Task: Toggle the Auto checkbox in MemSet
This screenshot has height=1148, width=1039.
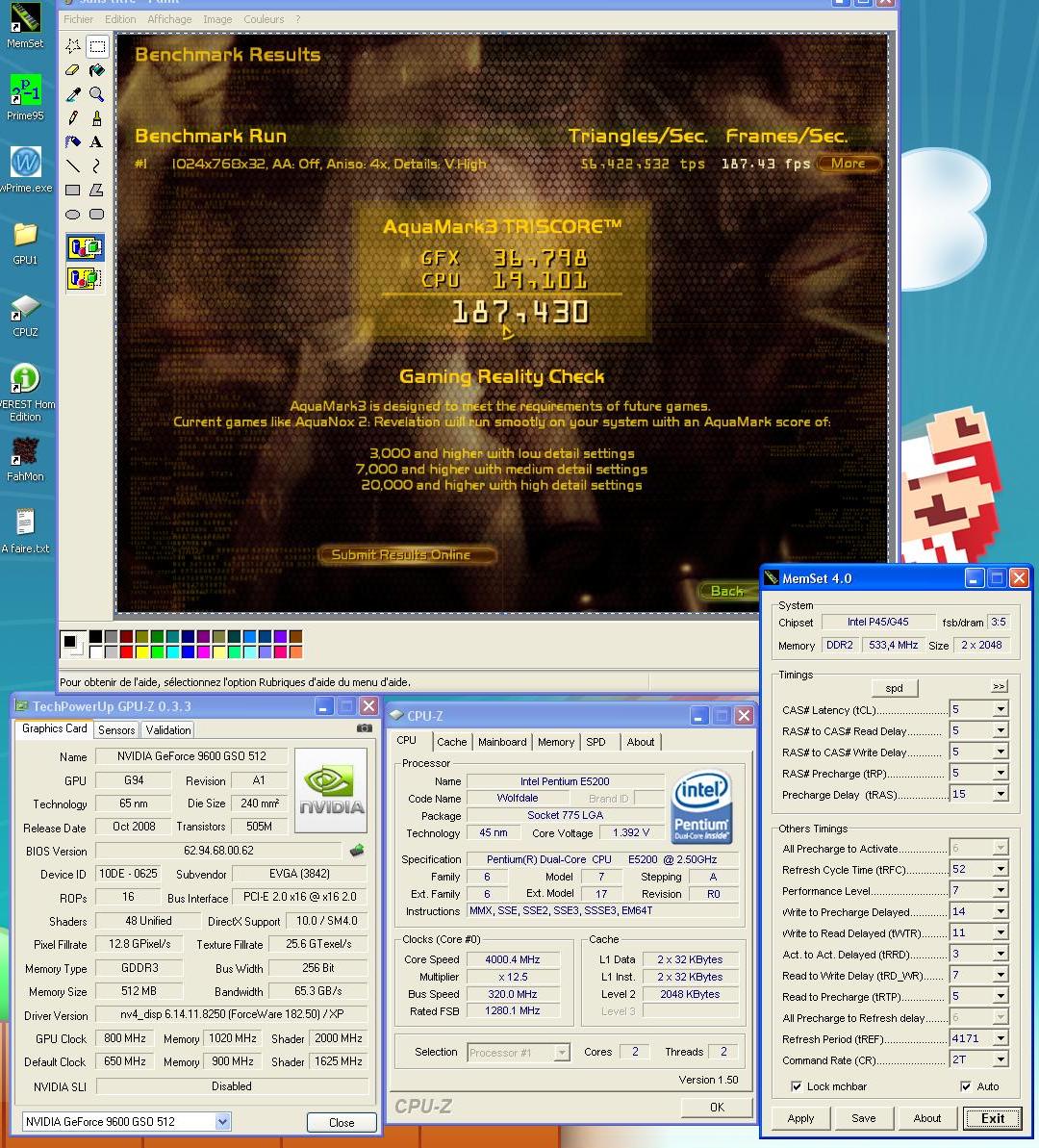Action: (966, 1086)
